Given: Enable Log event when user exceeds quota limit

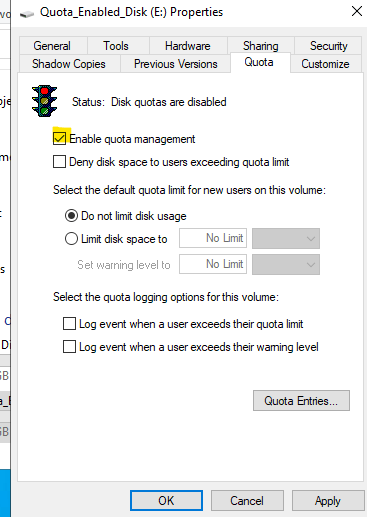Looking at the screenshot, I should point(69,324).
